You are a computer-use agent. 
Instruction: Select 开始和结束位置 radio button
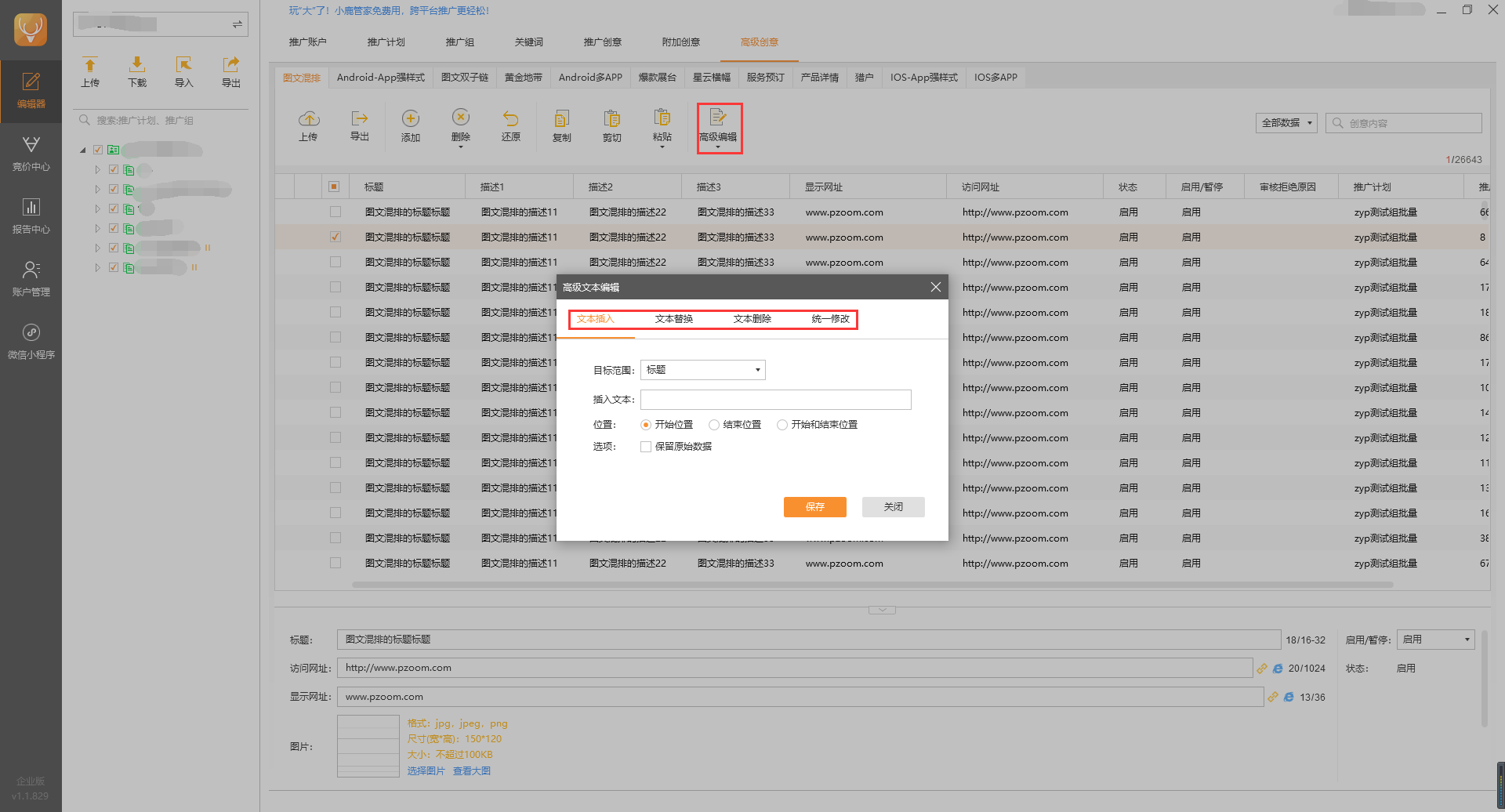pyautogui.click(x=782, y=425)
